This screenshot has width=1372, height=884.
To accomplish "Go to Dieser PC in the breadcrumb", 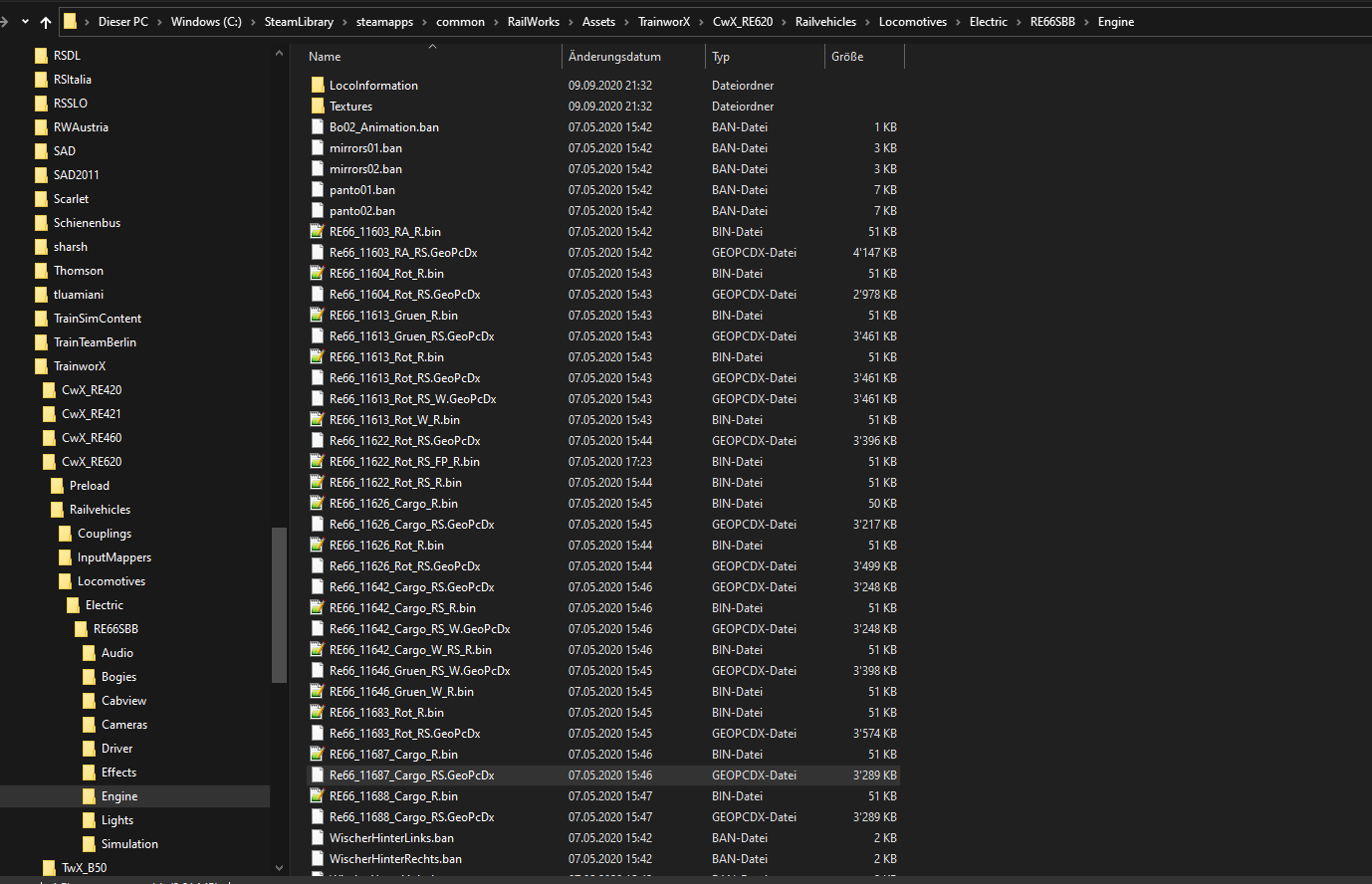I will click(122, 22).
